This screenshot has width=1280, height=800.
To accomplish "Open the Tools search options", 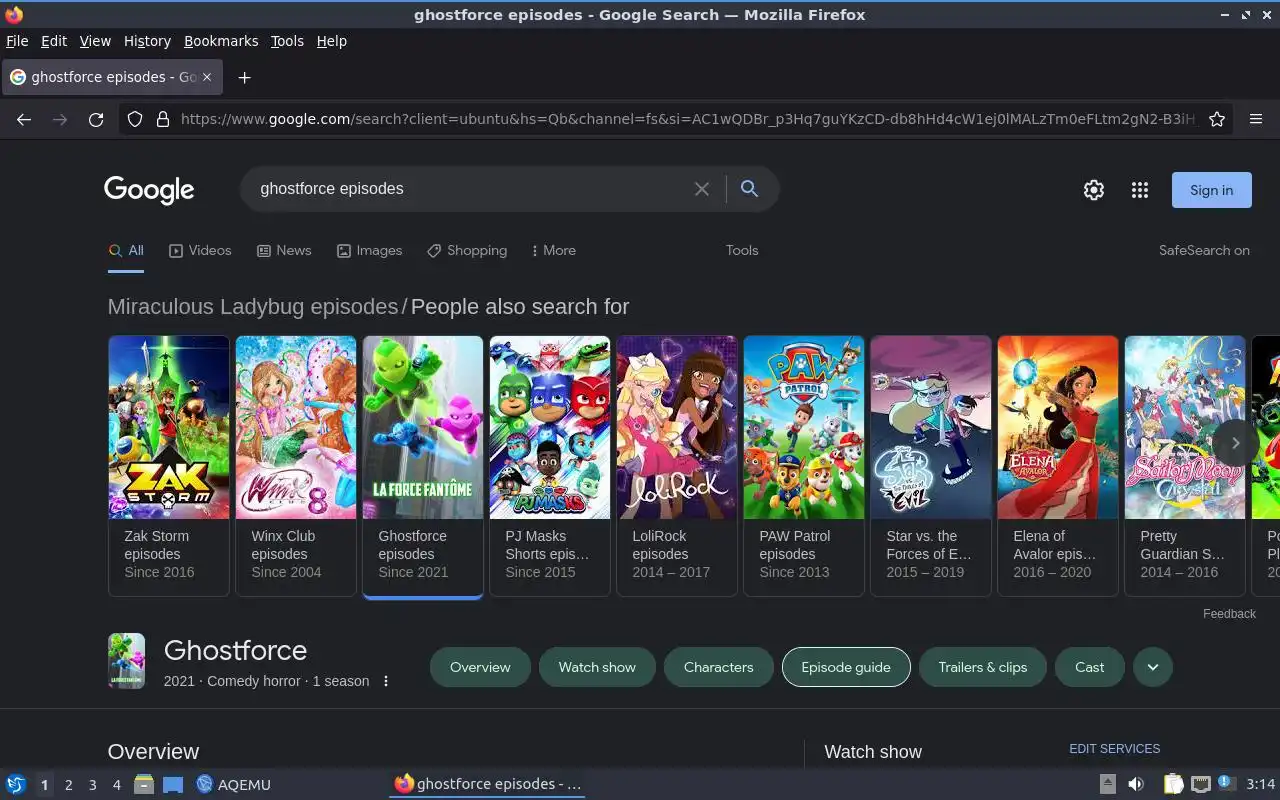I will pyautogui.click(x=742, y=251).
